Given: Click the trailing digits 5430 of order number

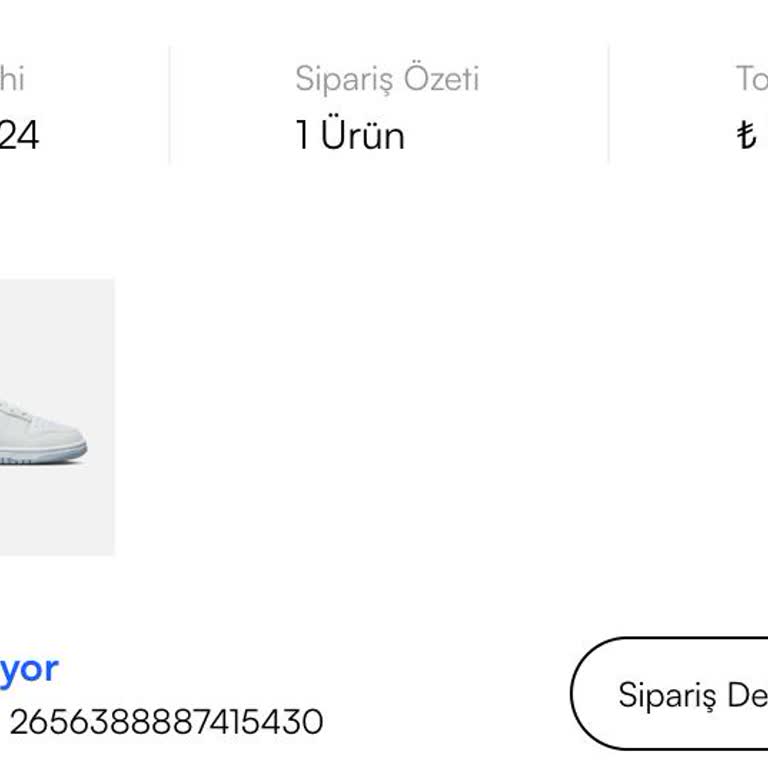Looking at the screenshot, I should coord(284,722).
